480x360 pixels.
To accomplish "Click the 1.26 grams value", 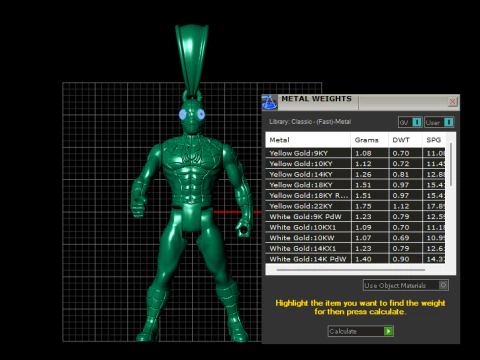I will [363, 174].
